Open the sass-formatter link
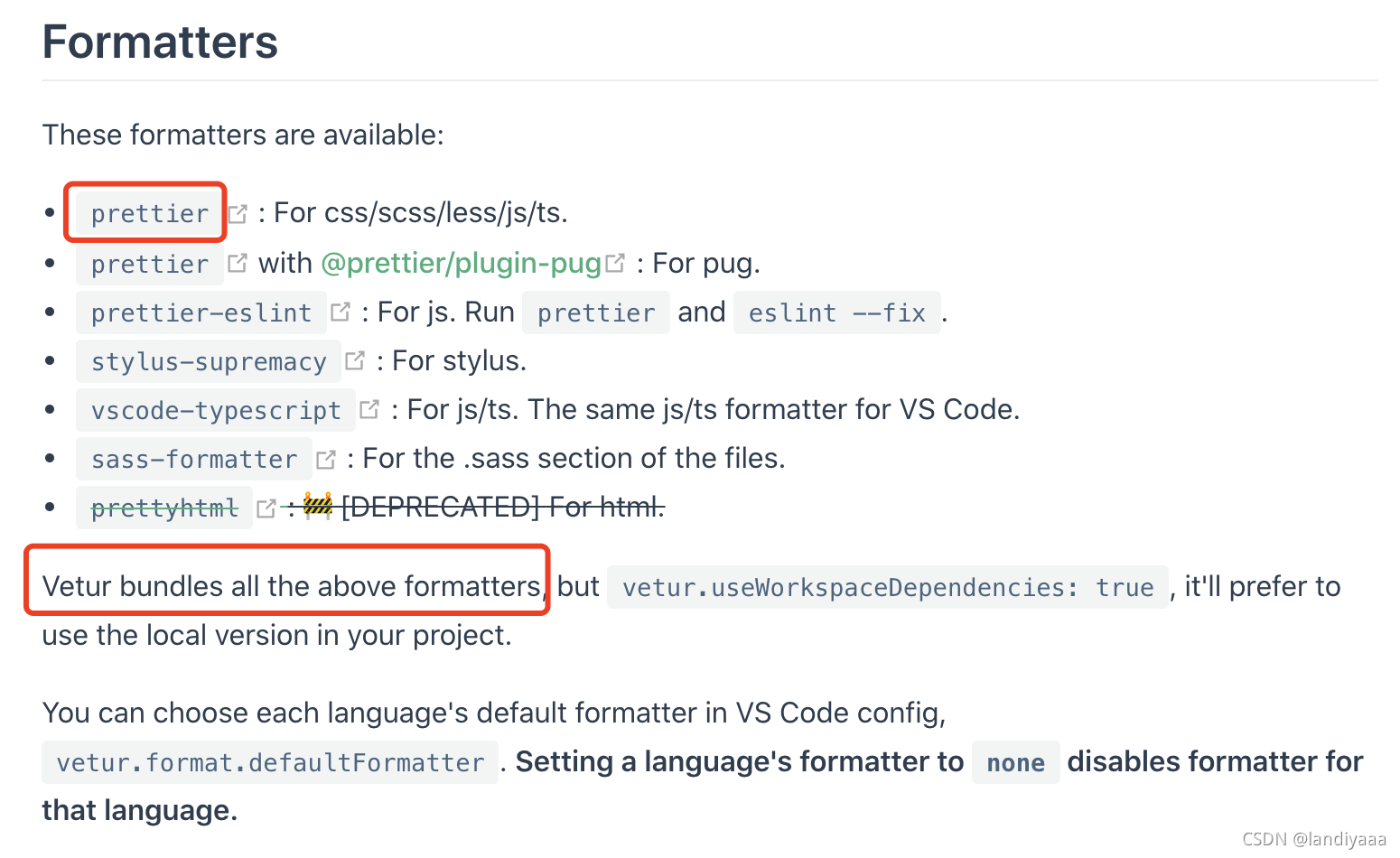Image resolution: width=1400 pixels, height=858 pixels. click(194, 459)
